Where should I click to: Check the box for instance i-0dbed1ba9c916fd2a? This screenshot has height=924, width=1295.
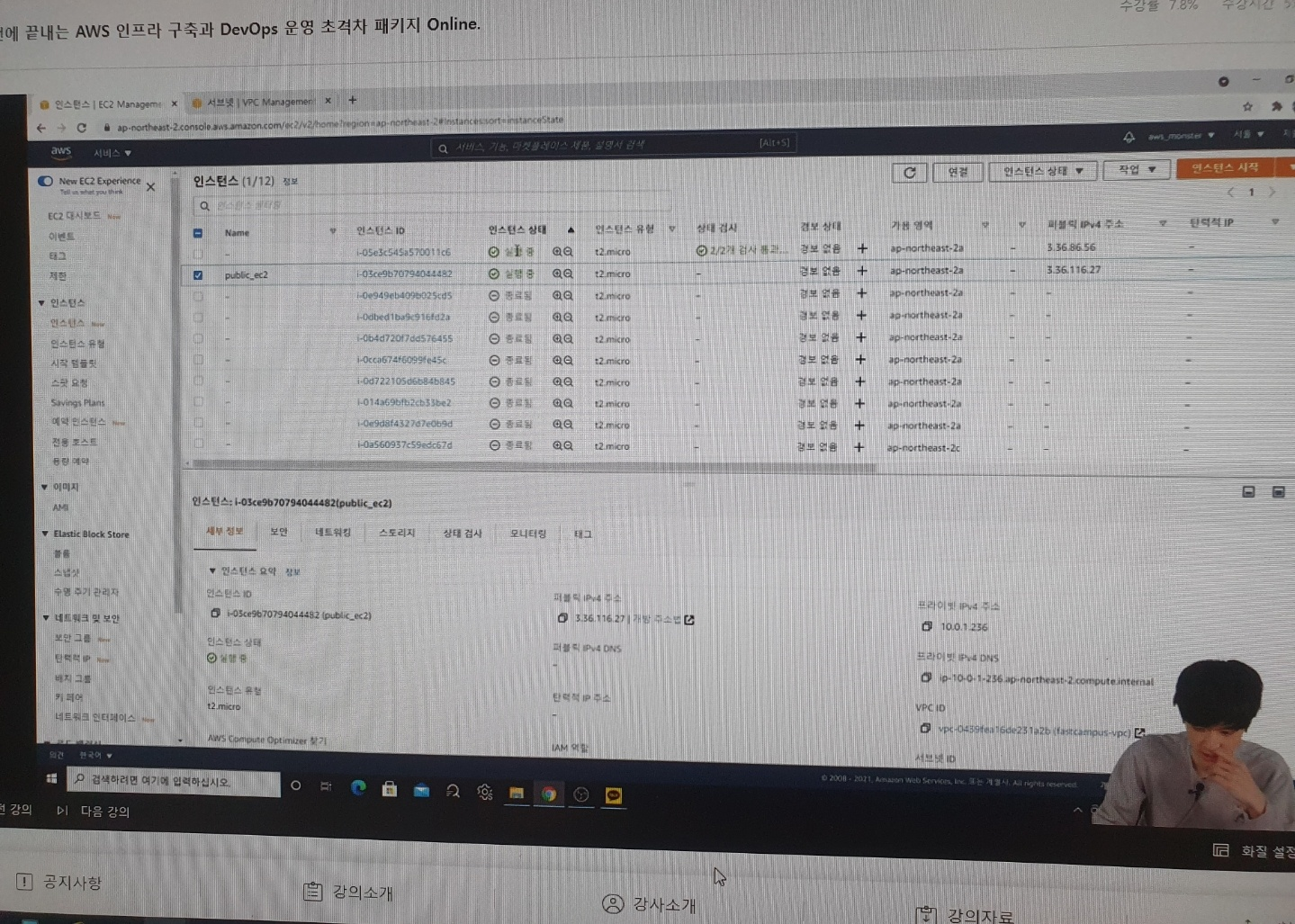pyautogui.click(x=198, y=318)
